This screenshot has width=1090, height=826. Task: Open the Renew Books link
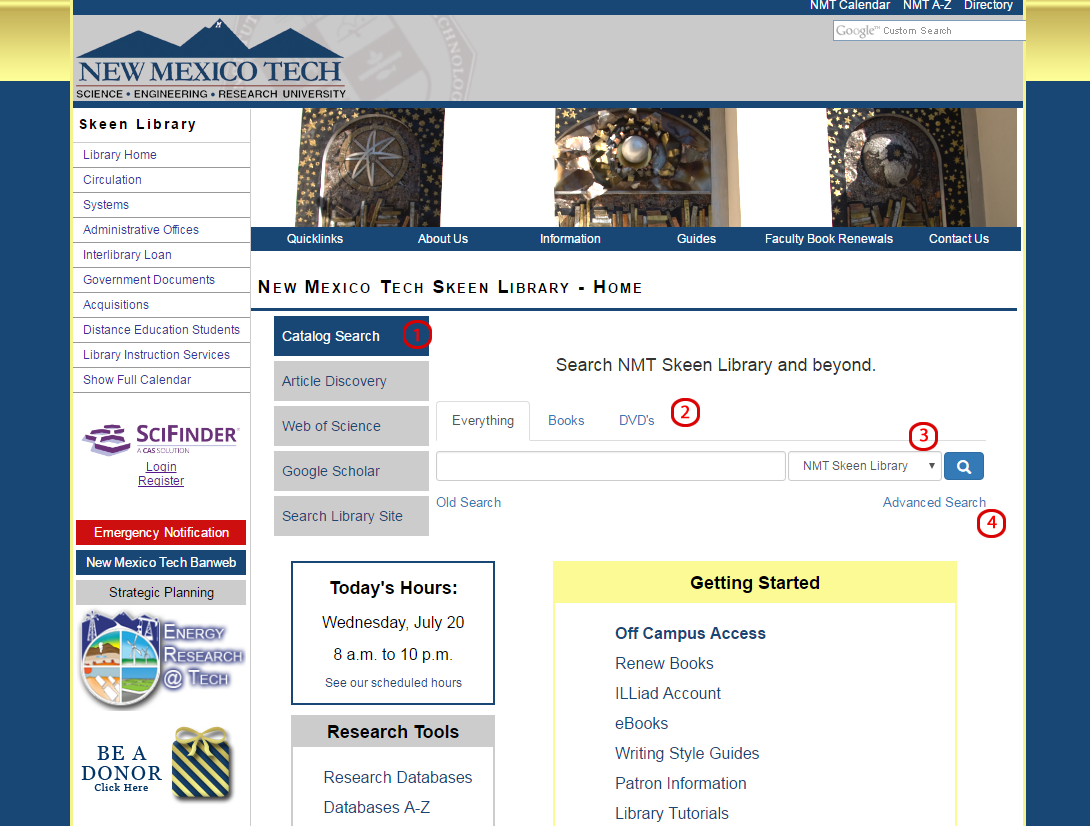click(x=664, y=663)
